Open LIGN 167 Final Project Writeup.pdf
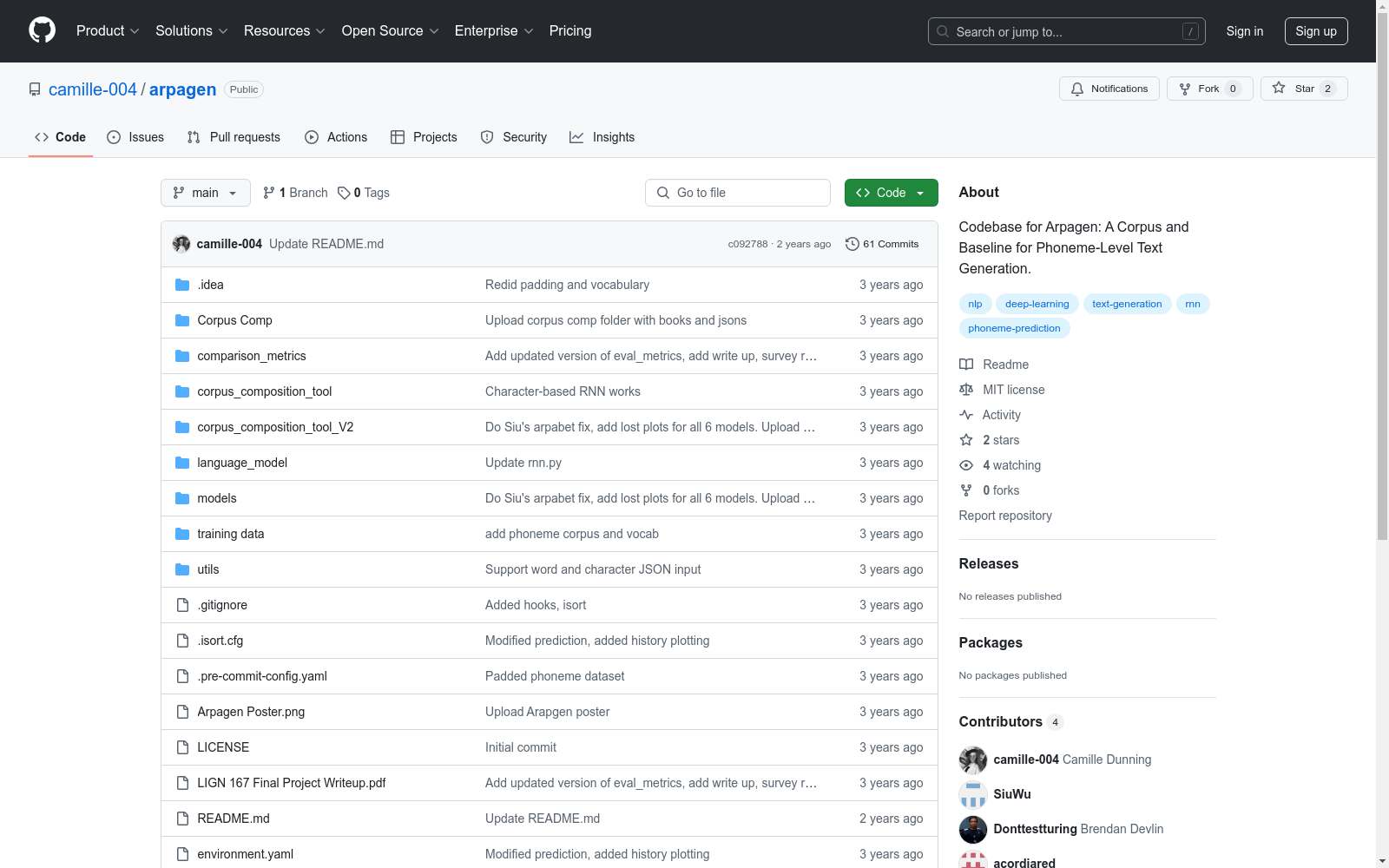Image resolution: width=1389 pixels, height=868 pixels. [291, 783]
